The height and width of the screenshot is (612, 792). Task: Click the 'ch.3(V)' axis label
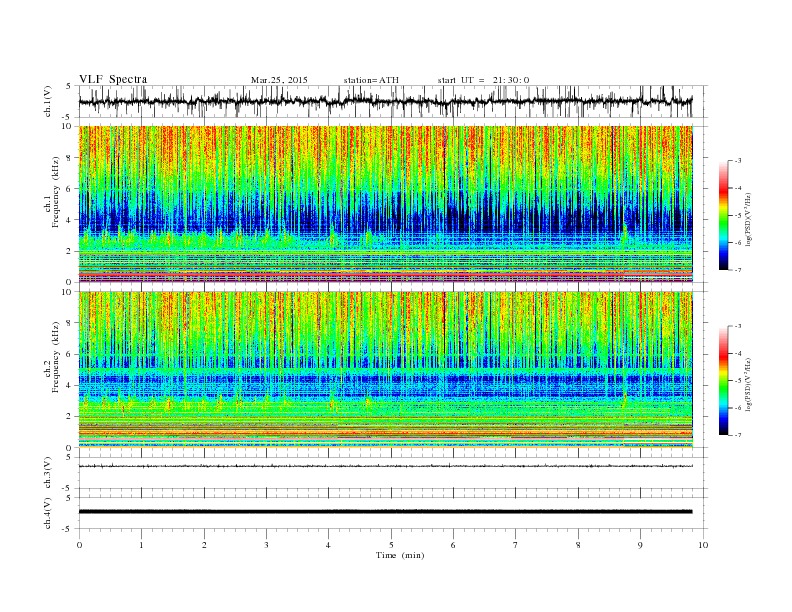pyautogui.click(x=48, y=473)
